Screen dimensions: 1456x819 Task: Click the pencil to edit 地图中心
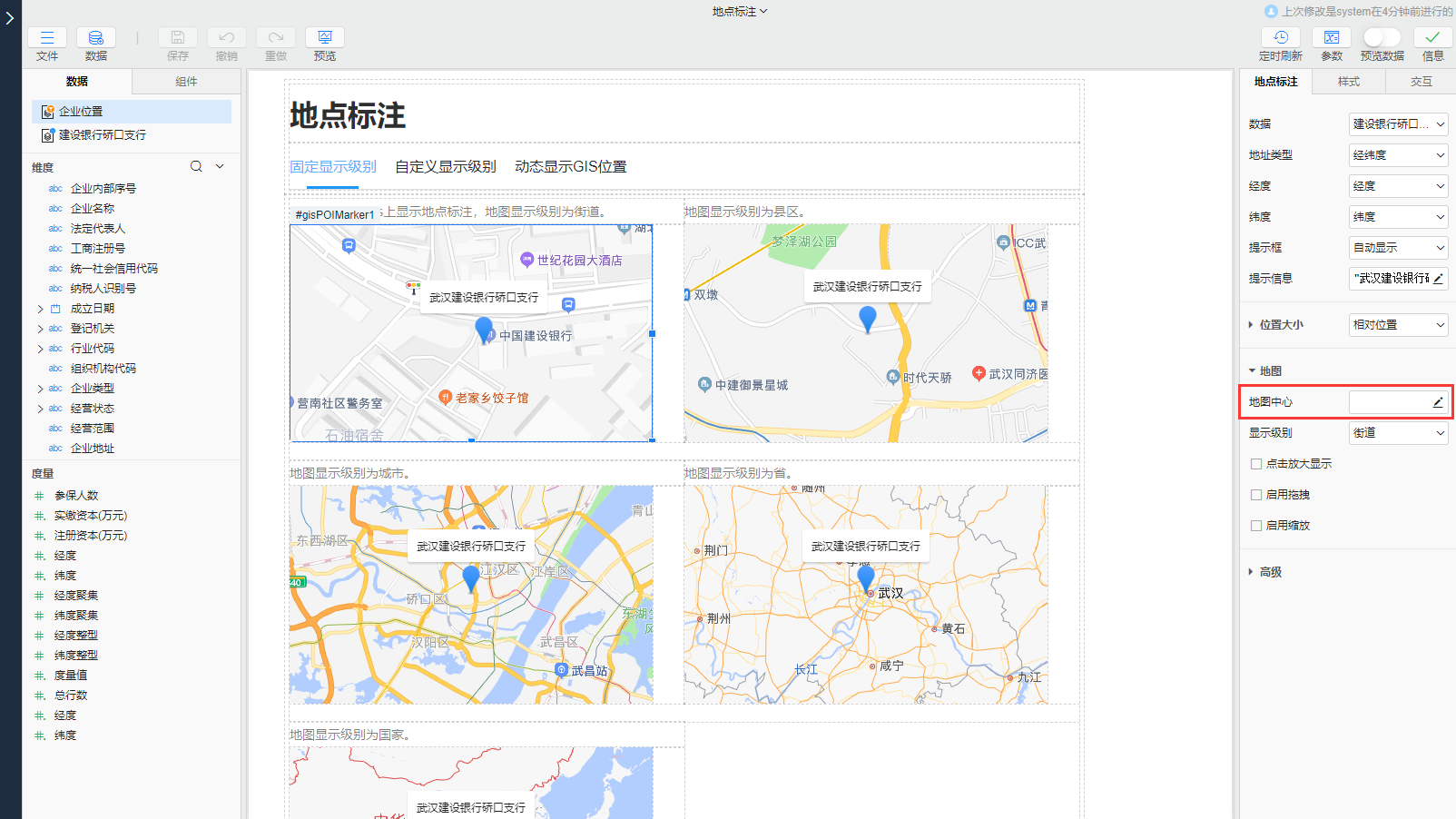pos(1437,401)
